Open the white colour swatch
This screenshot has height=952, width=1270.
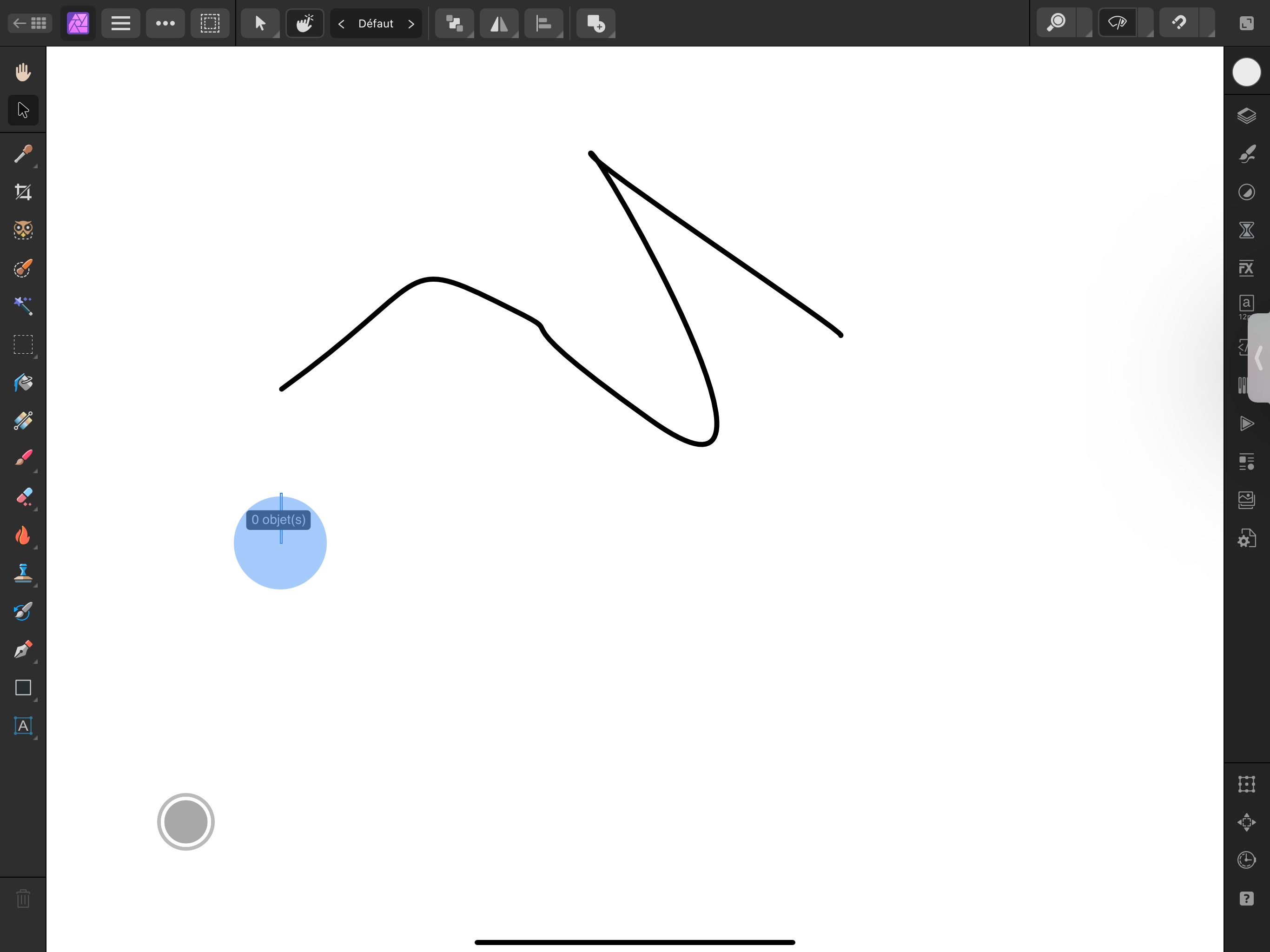click(1246, 73)
